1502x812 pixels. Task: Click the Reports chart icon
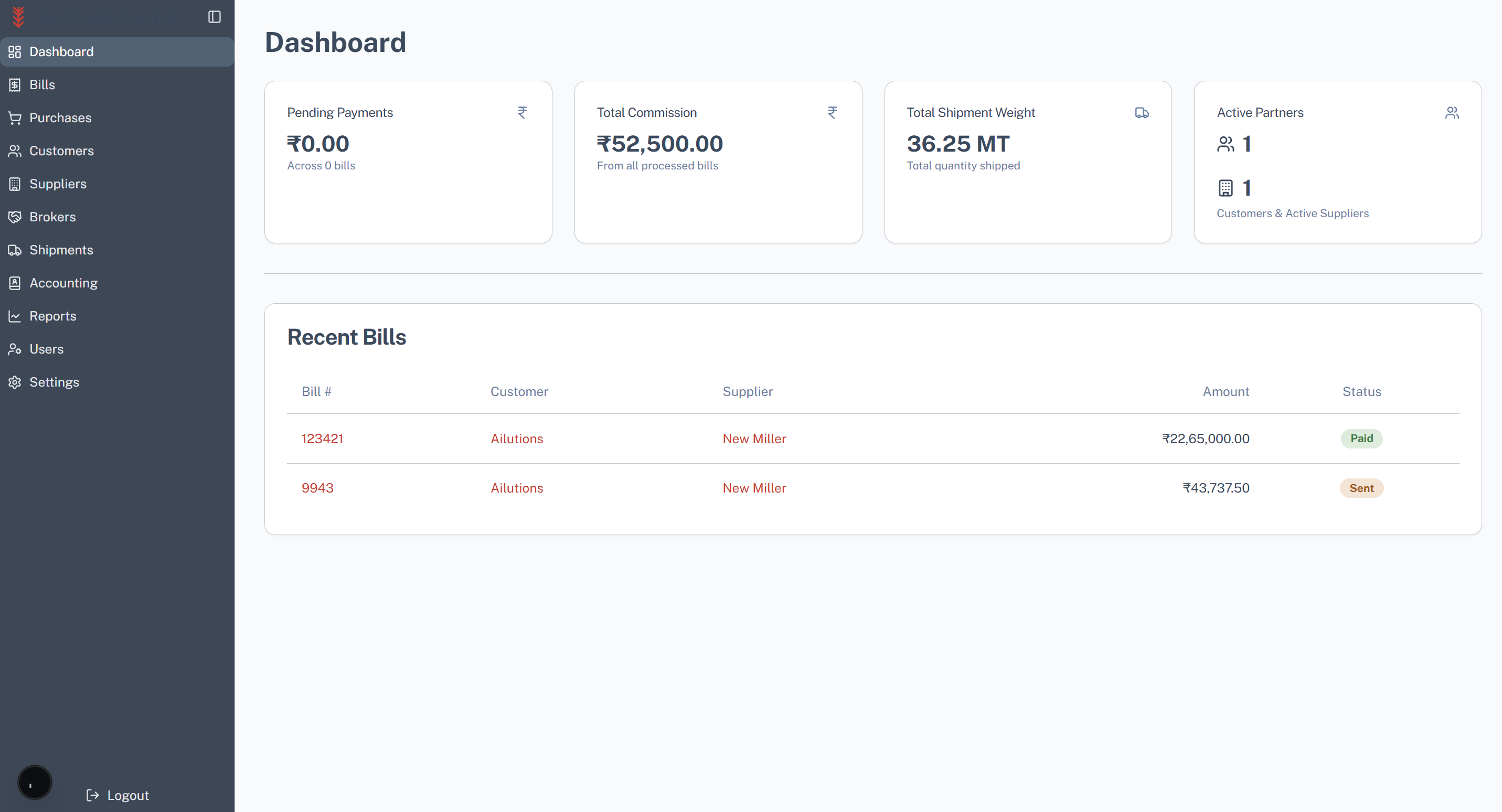(15, 316)
